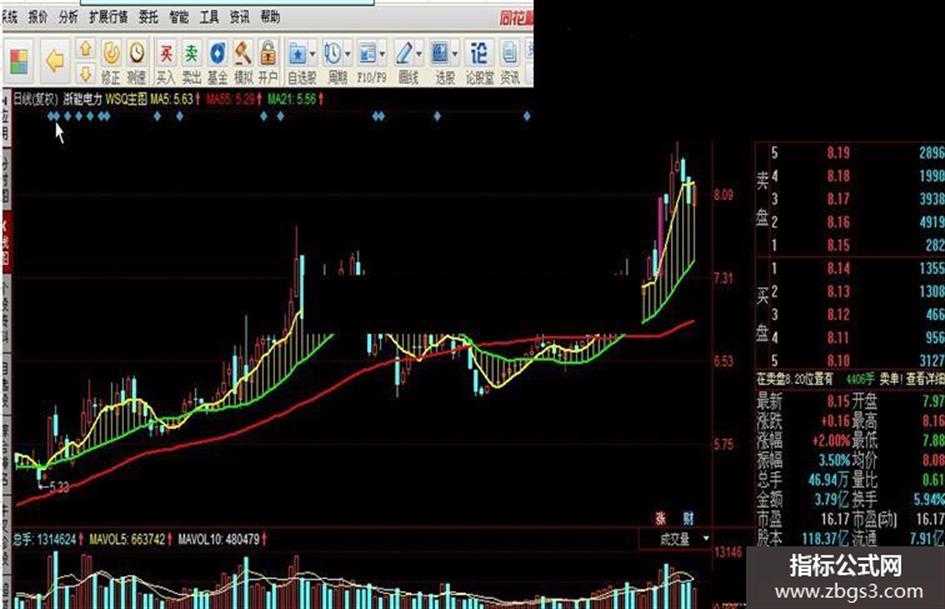945x609 pixels.
Task: Click buy level 2 price 8.13
Action: (x=838, y=291)
